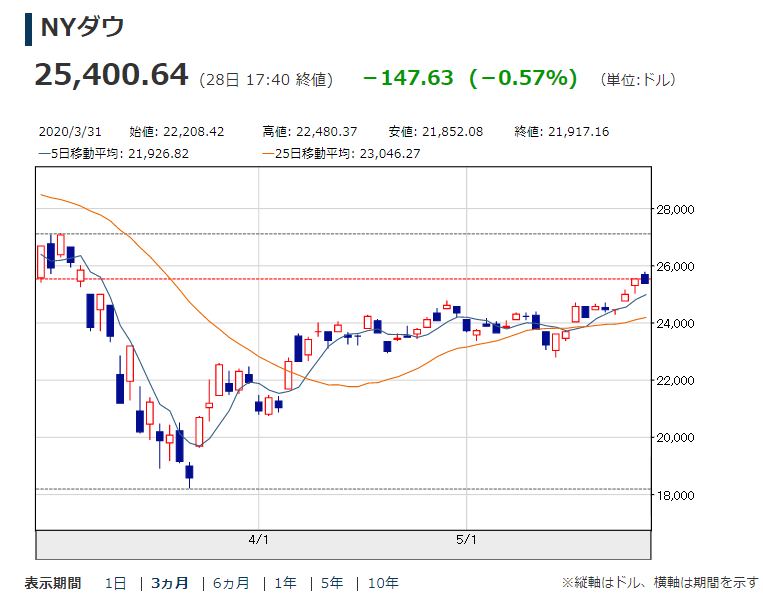Click the 5/1 date label on x-axis
Screen dimensions: 763x608
[x=467, y=539]
